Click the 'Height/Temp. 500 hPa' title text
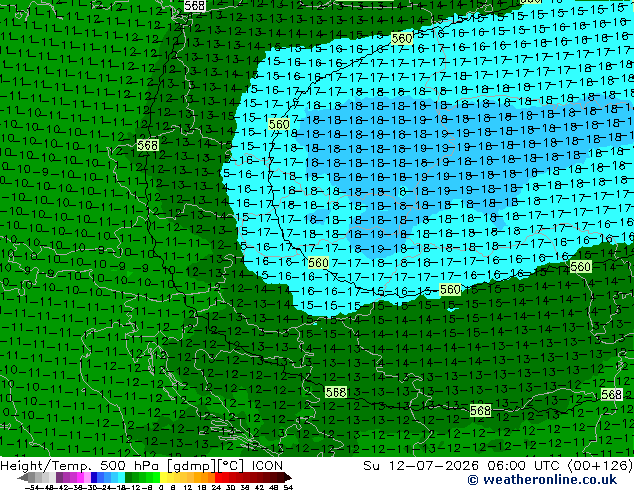 tap(79, 465)
